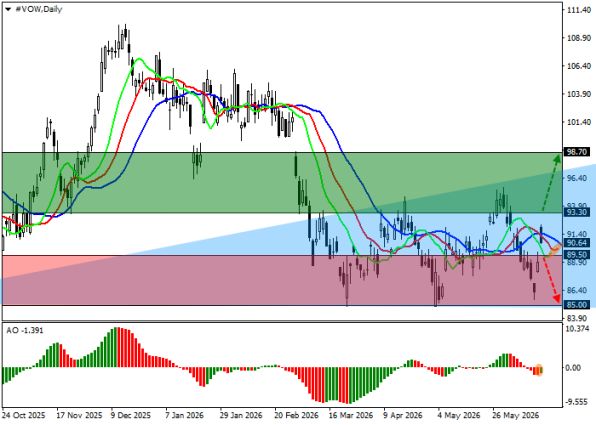Screen dimensions: 596x425
Task: Select the 98.70 price level label
Action: coord(577,152)
